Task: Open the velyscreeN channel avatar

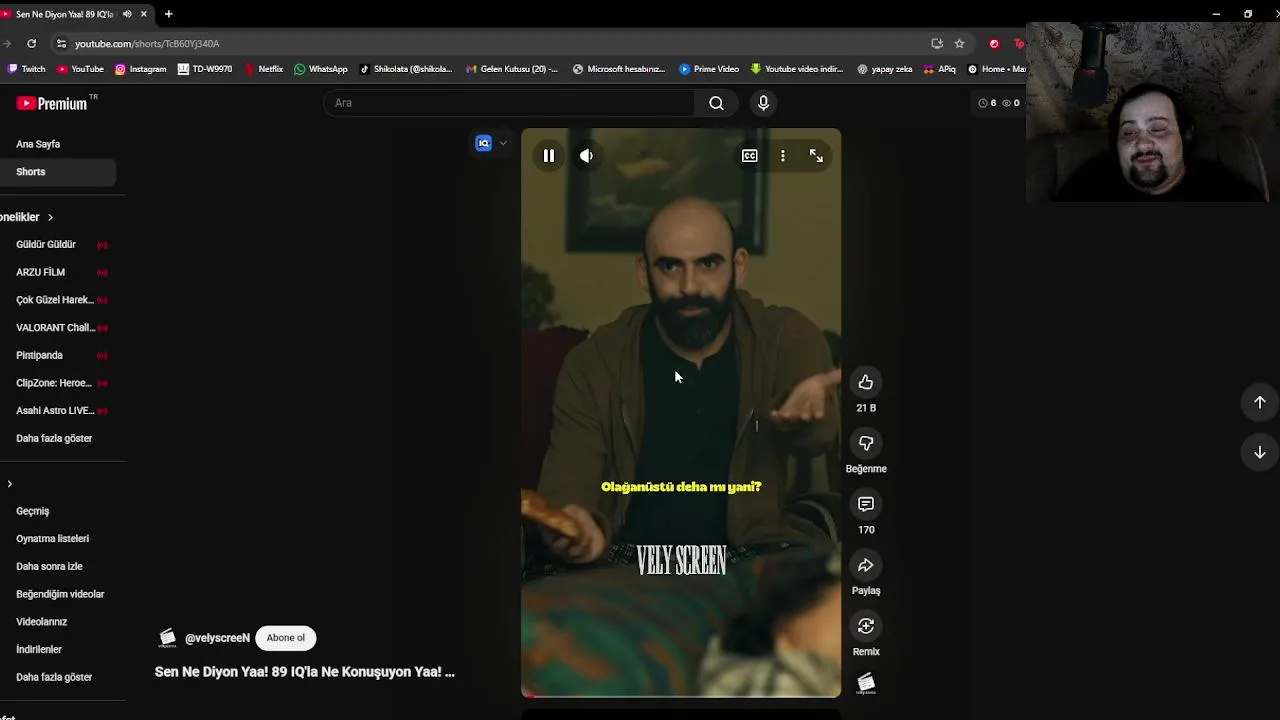Action: [x=167, y=638]
